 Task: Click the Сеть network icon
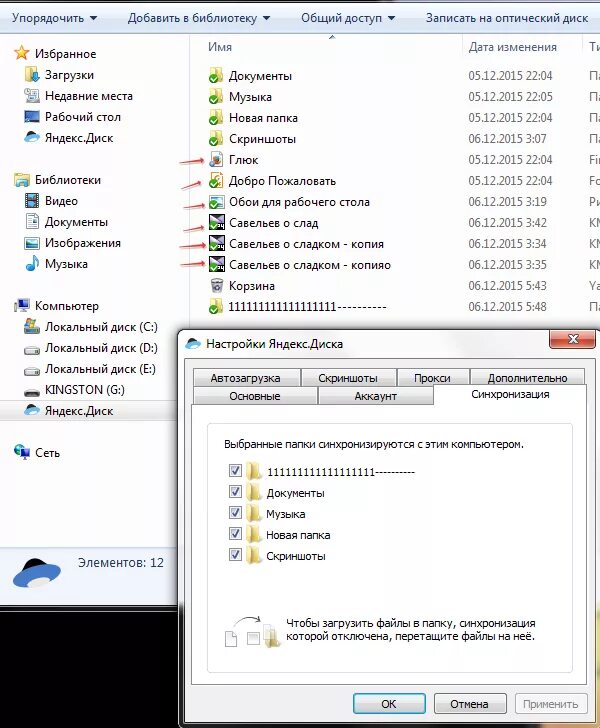click(22, 452)
